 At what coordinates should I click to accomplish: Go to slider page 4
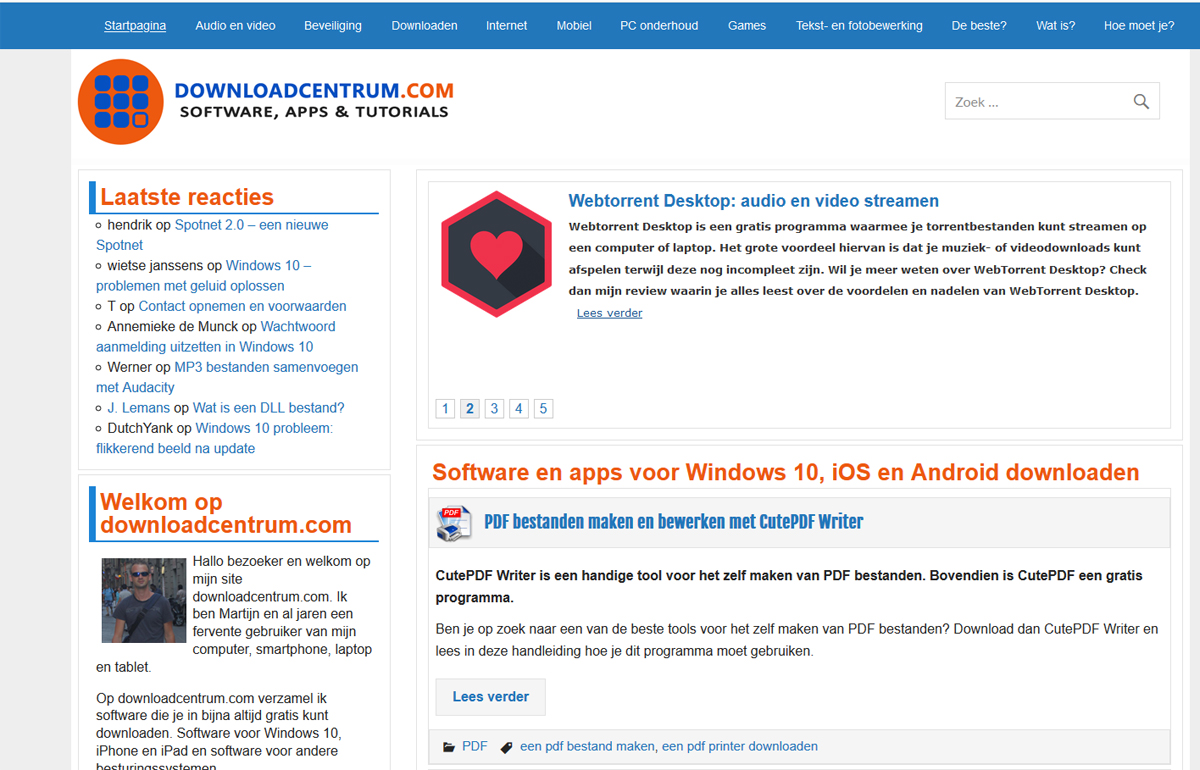[x=518, y=408]
